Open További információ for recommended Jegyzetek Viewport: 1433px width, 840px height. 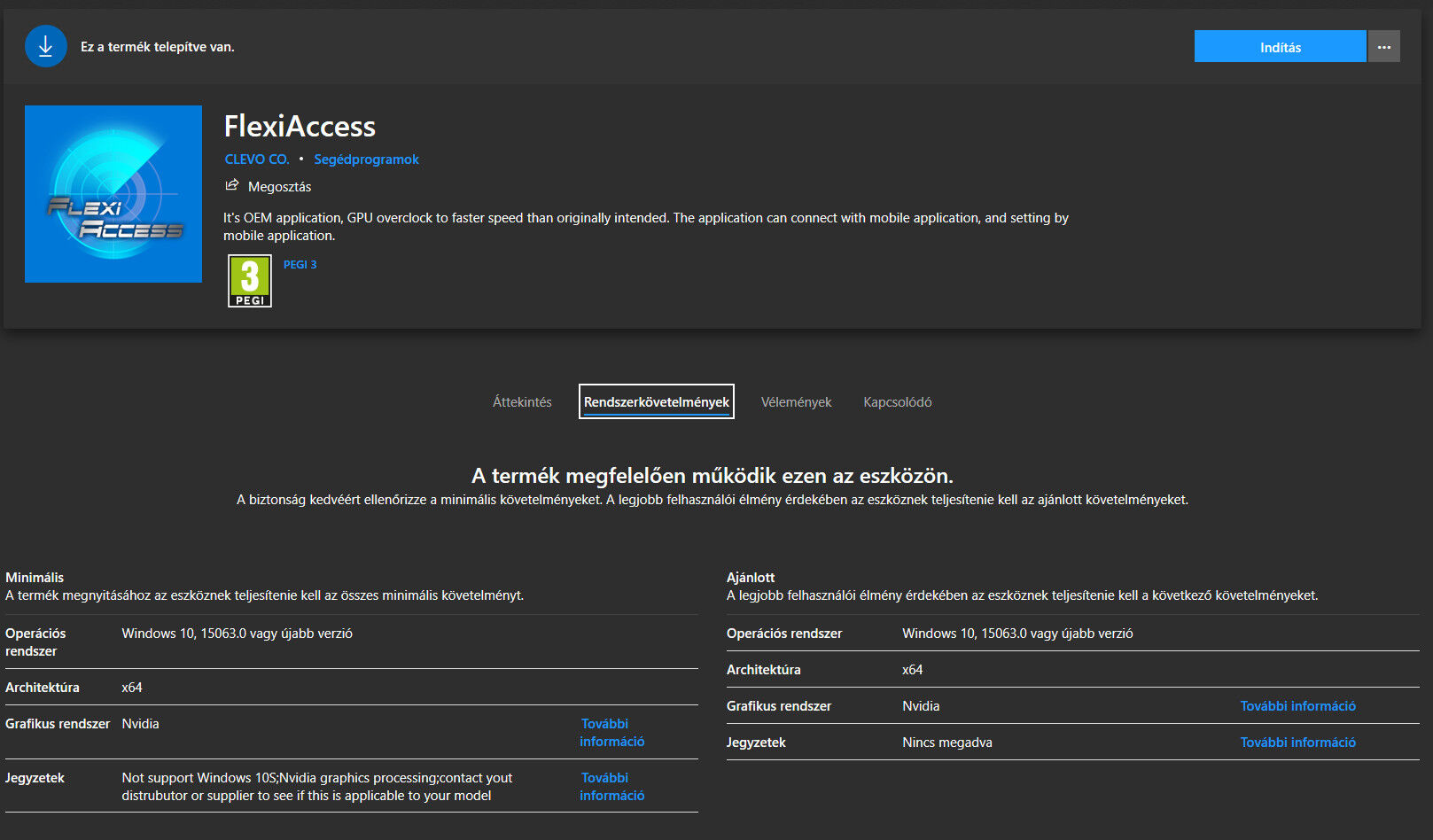pos(1297,743)
